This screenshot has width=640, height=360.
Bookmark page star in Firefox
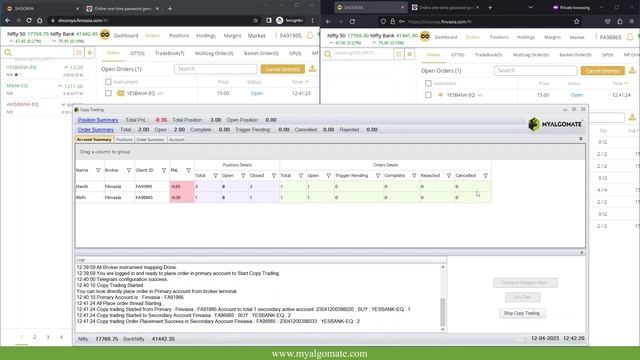point(576,22)
